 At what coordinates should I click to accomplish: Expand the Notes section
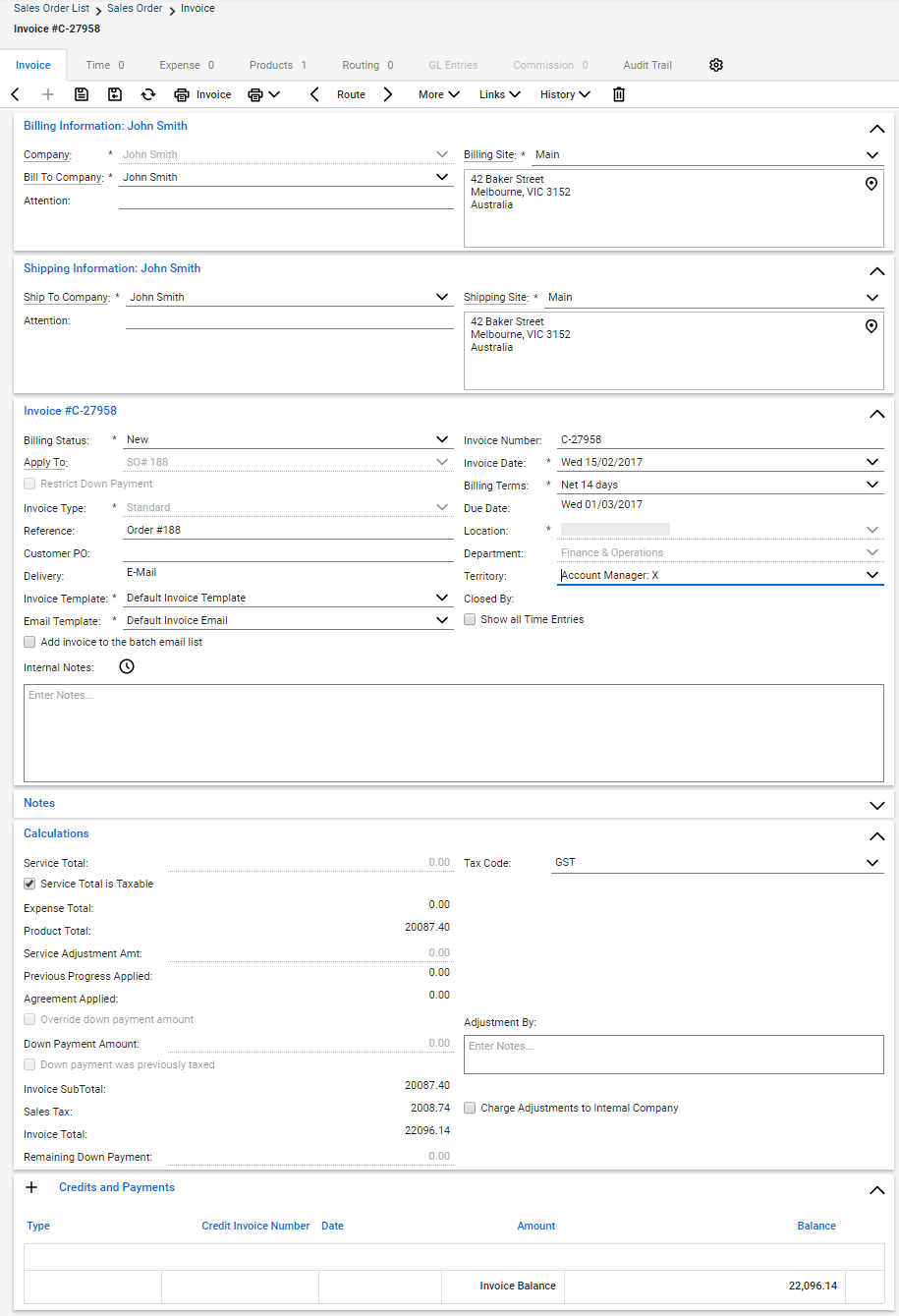877,805
